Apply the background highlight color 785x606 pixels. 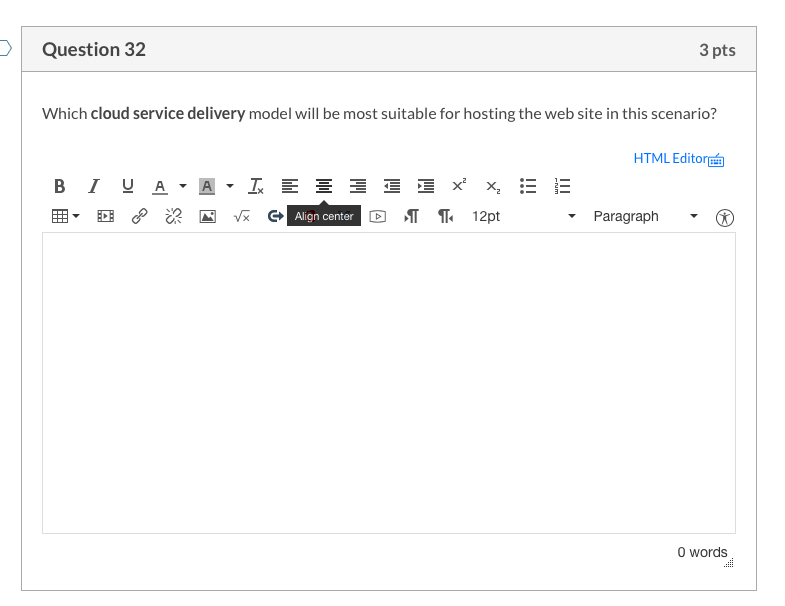pos(207,186)
